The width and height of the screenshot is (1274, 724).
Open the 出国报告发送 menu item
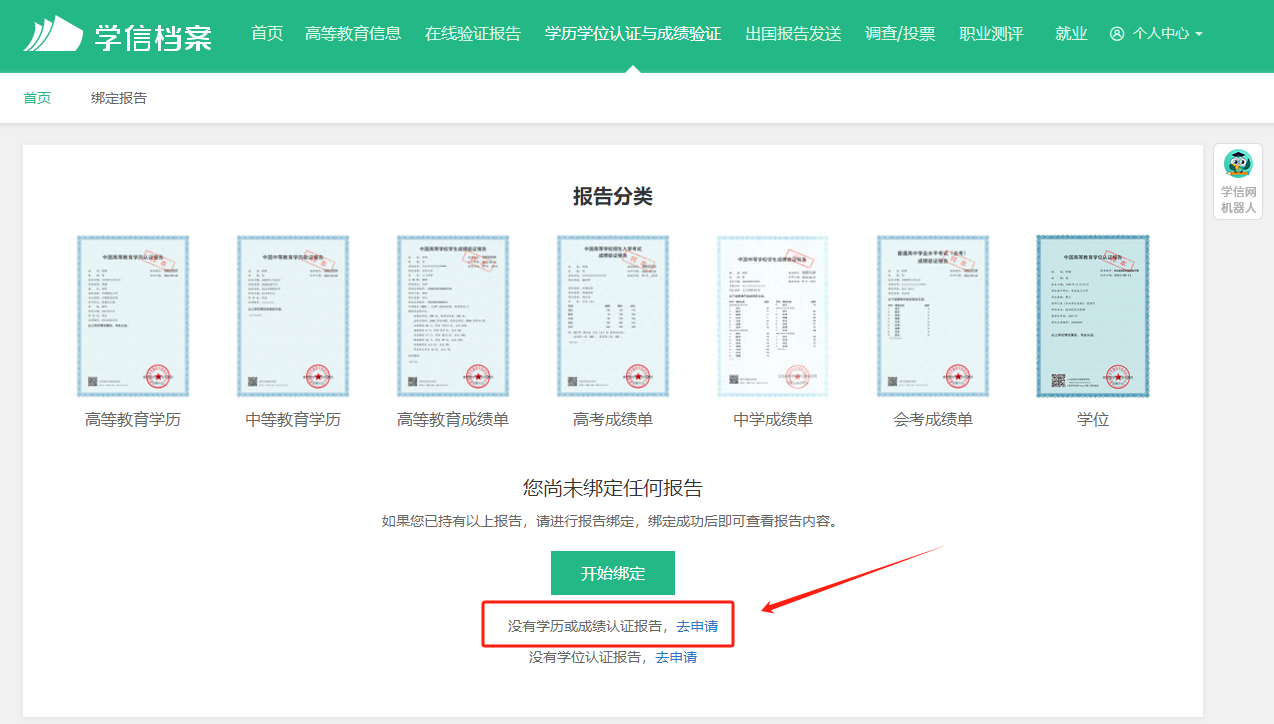pyautogui.click(x=793, y=34)
